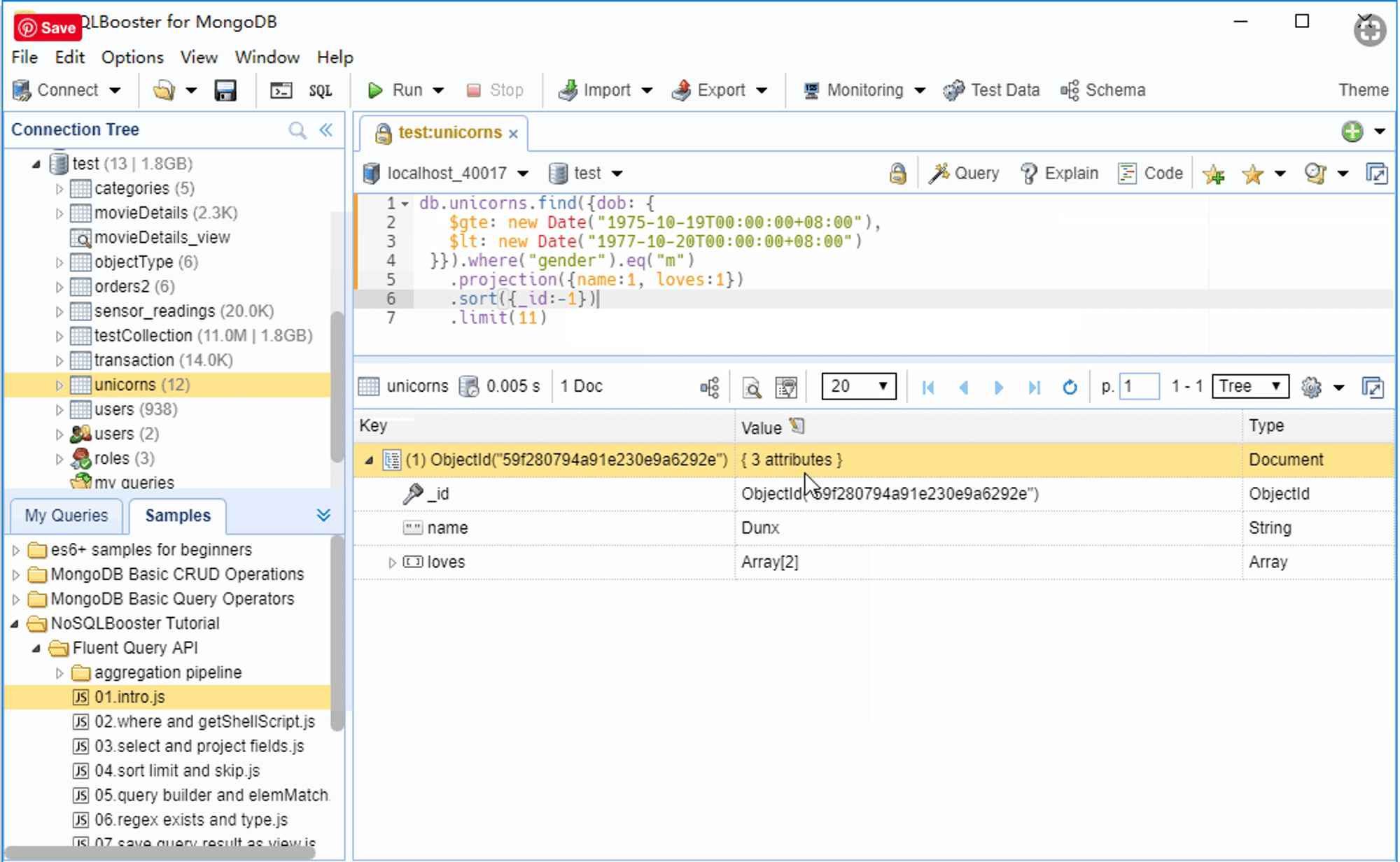The width and height of the screenshot is (1400, 862).
Task: Click the Connection Tree vertical scrollbar
Action: pos(337,385)
